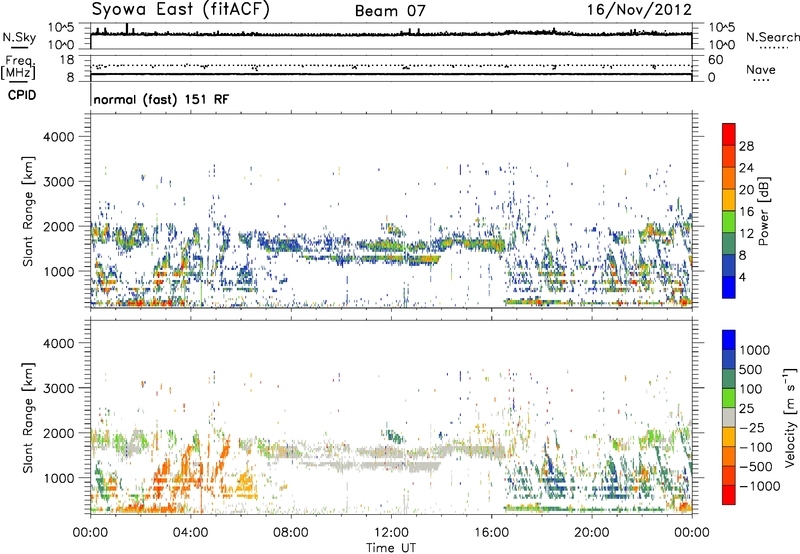Screen dimensions: 800x554
Task: Click the "N.Sky" axis label
Action: (19, 37)
